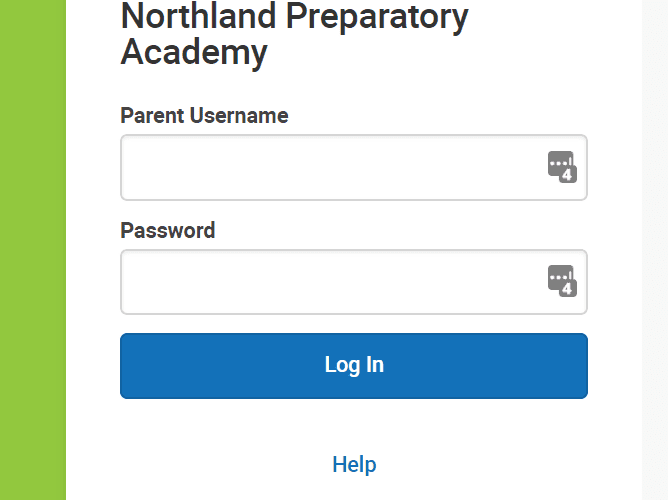The width and height of the screenshot is (668, 500).
Task: Click the green sidebar strip
Action: pos(33,250)
